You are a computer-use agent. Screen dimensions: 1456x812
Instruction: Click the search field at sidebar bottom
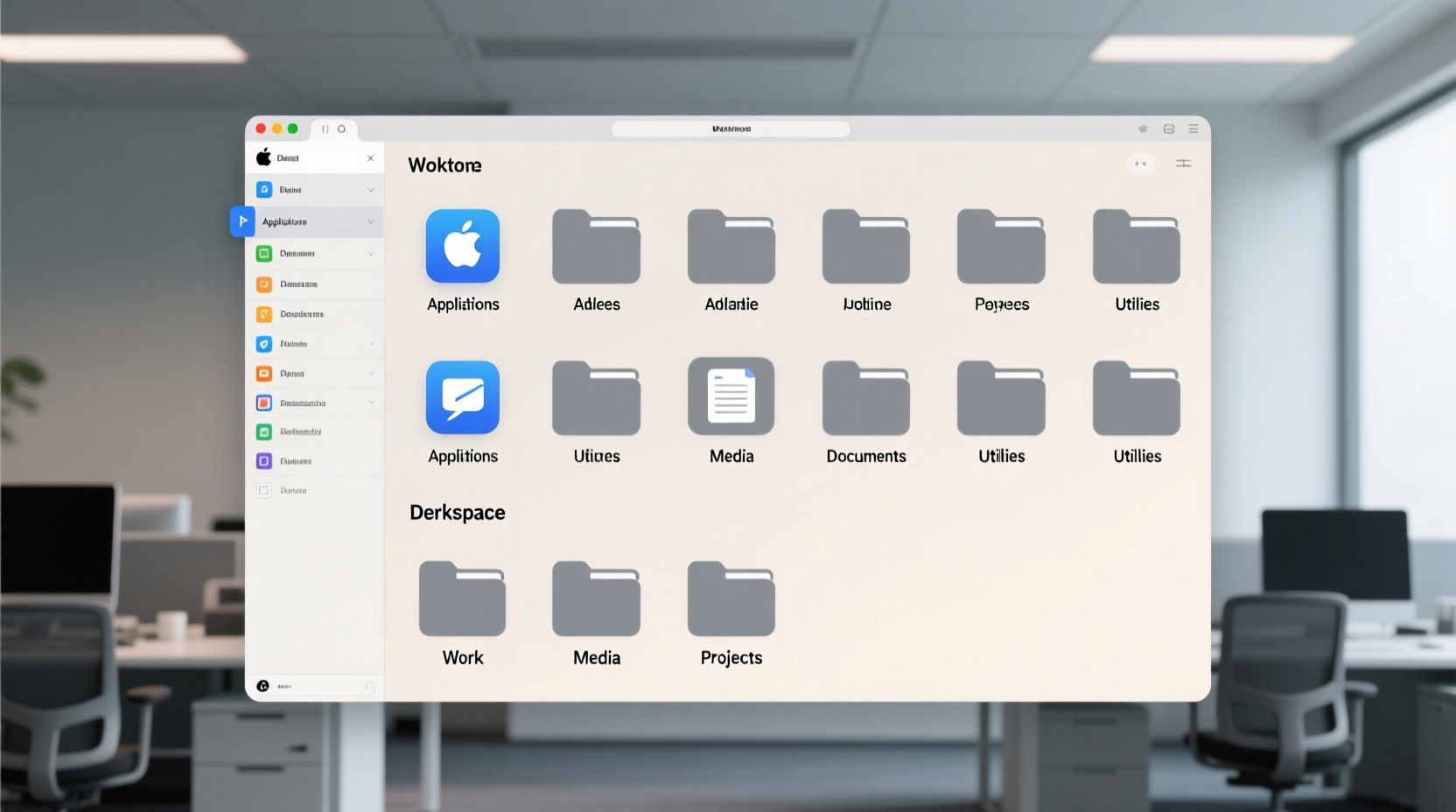click(x=313, y=686)
